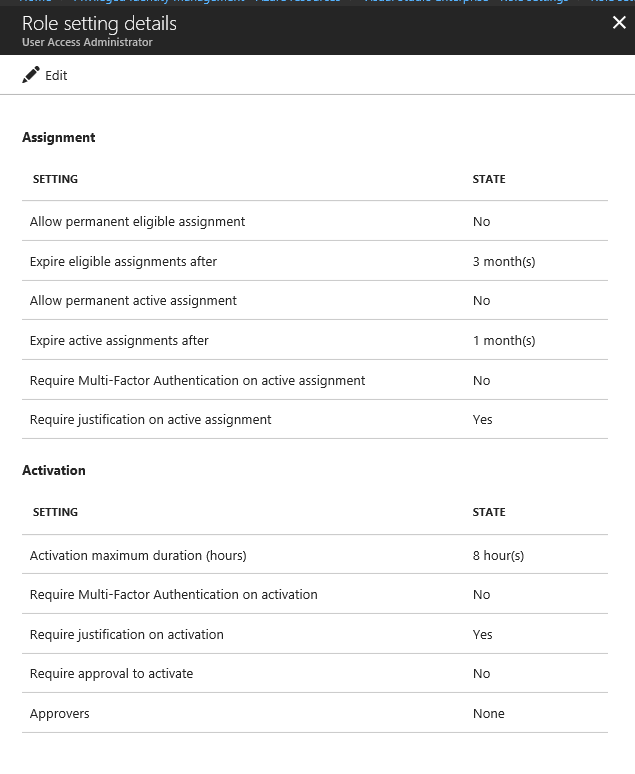The height and width of the screenshot is (774, 635).
Task: Click the Activation section heading
Action: tap(54, 470)
